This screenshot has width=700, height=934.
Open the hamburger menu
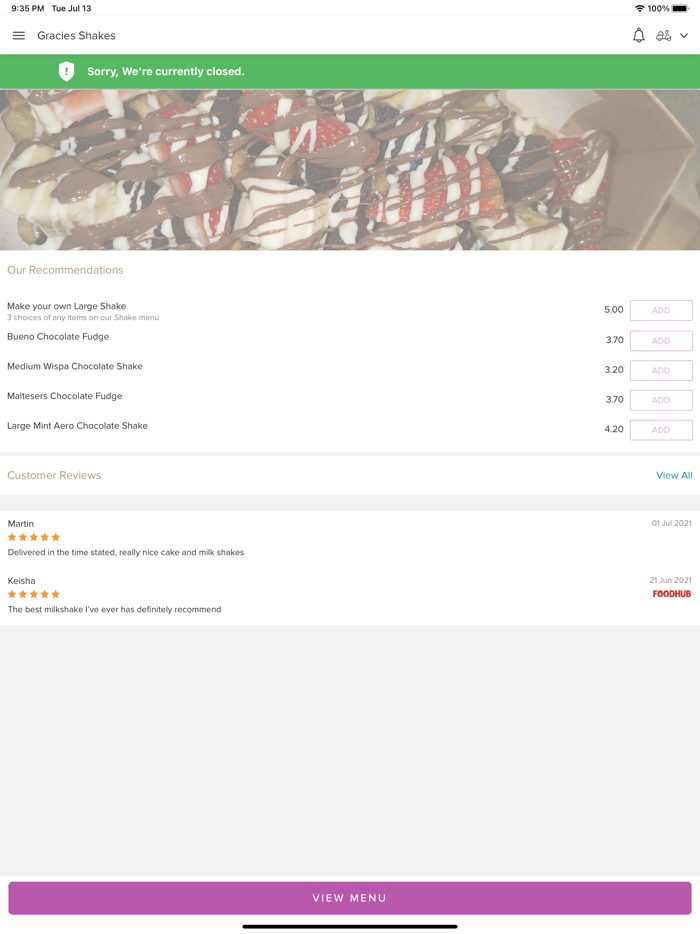[x=19, y=36]
